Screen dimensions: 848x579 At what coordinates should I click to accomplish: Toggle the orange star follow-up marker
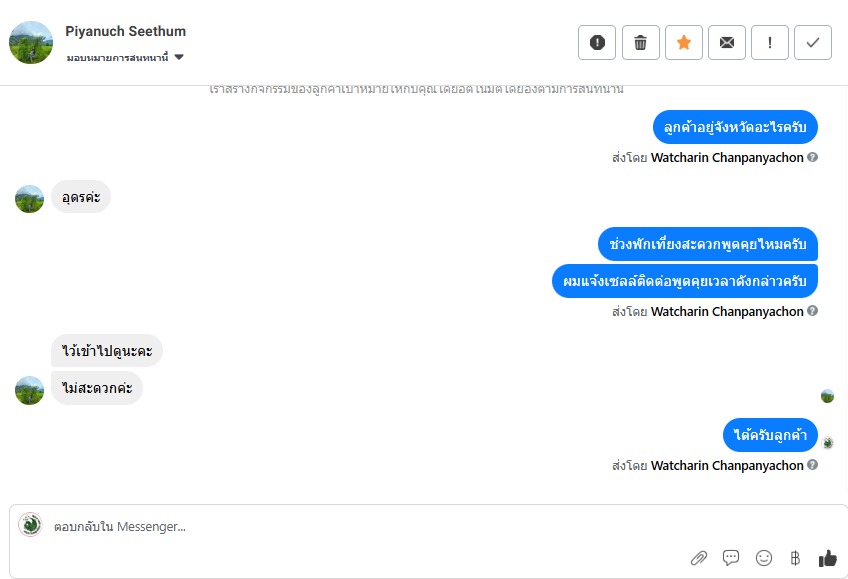pos(684,42)
